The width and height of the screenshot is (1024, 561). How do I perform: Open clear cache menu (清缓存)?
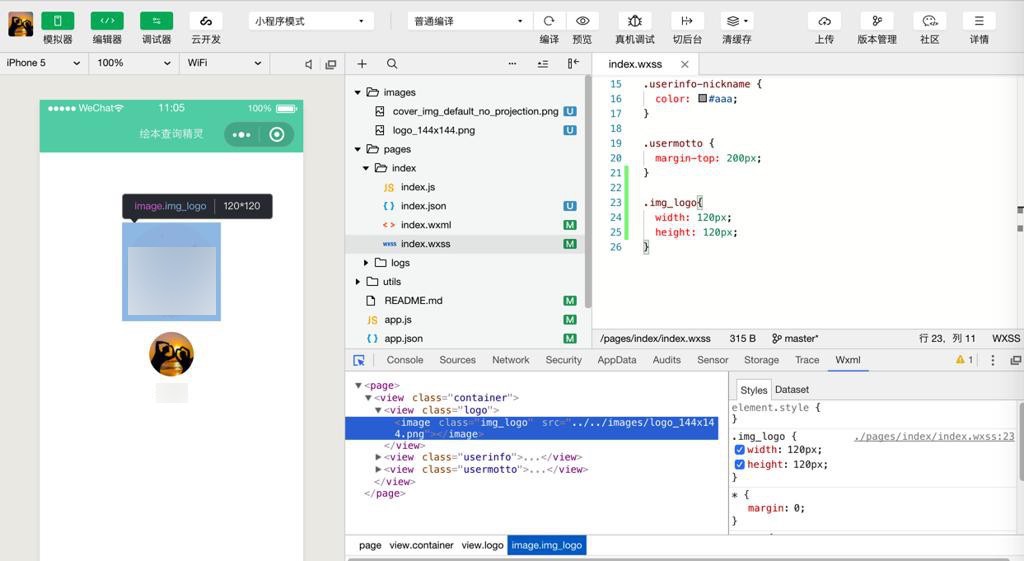737,21
